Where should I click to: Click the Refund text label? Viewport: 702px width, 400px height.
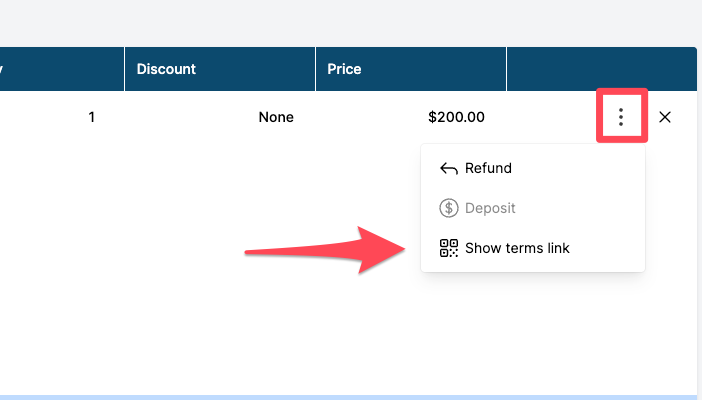(x=488, y=169)
